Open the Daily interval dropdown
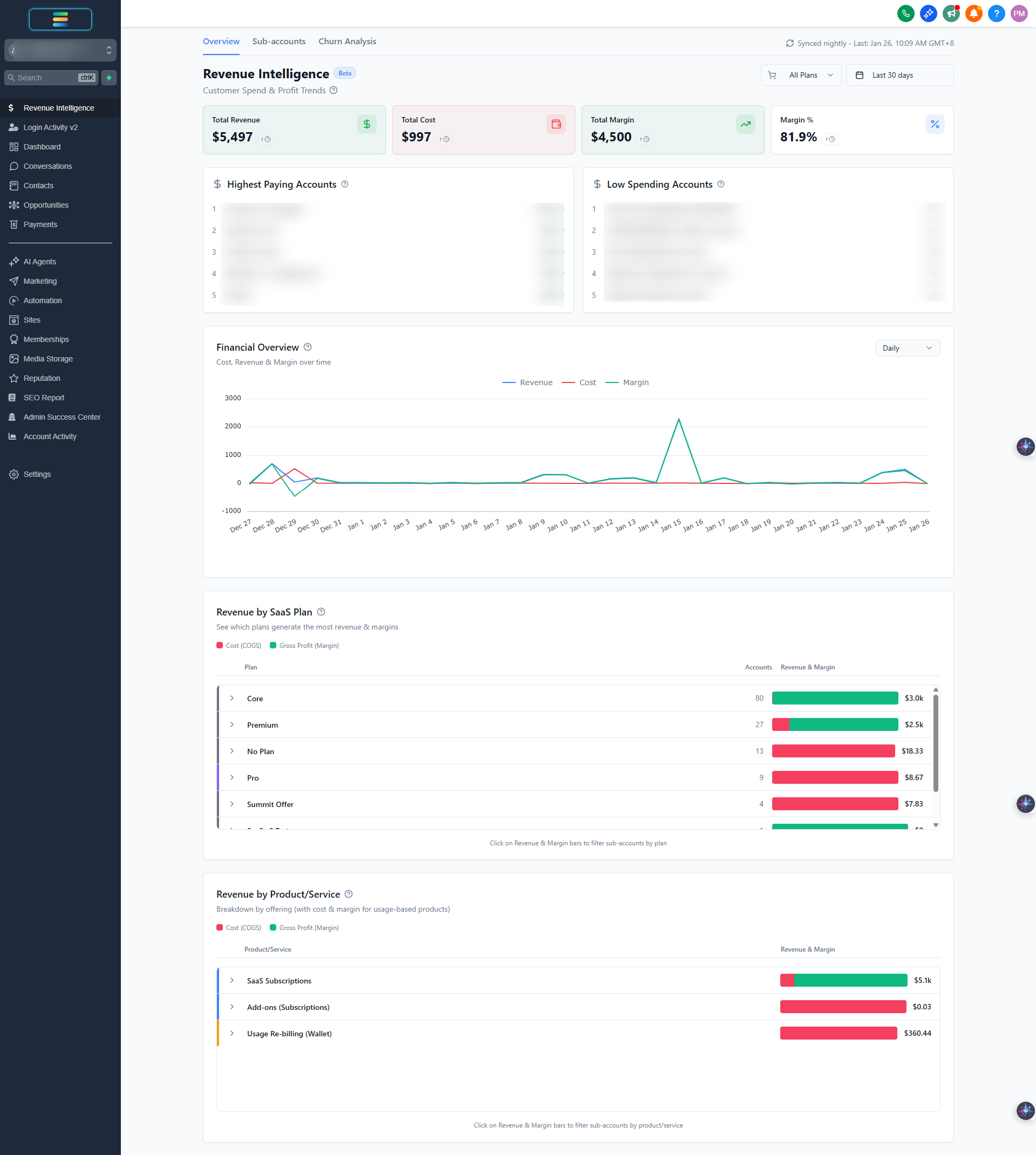 click(x=907, y=348)
